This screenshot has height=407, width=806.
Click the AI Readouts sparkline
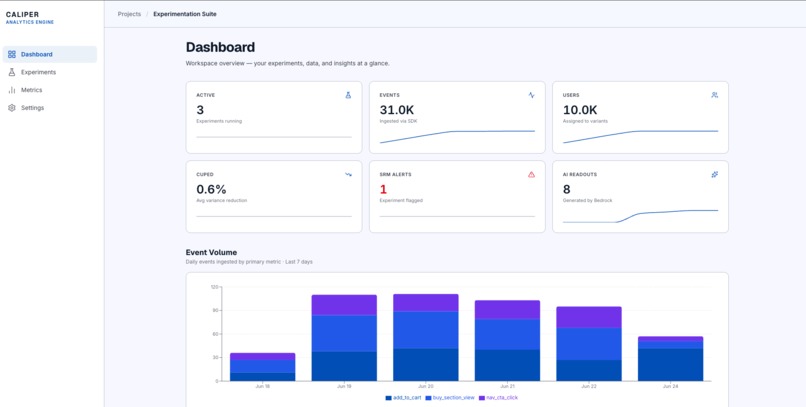[640, 216]
